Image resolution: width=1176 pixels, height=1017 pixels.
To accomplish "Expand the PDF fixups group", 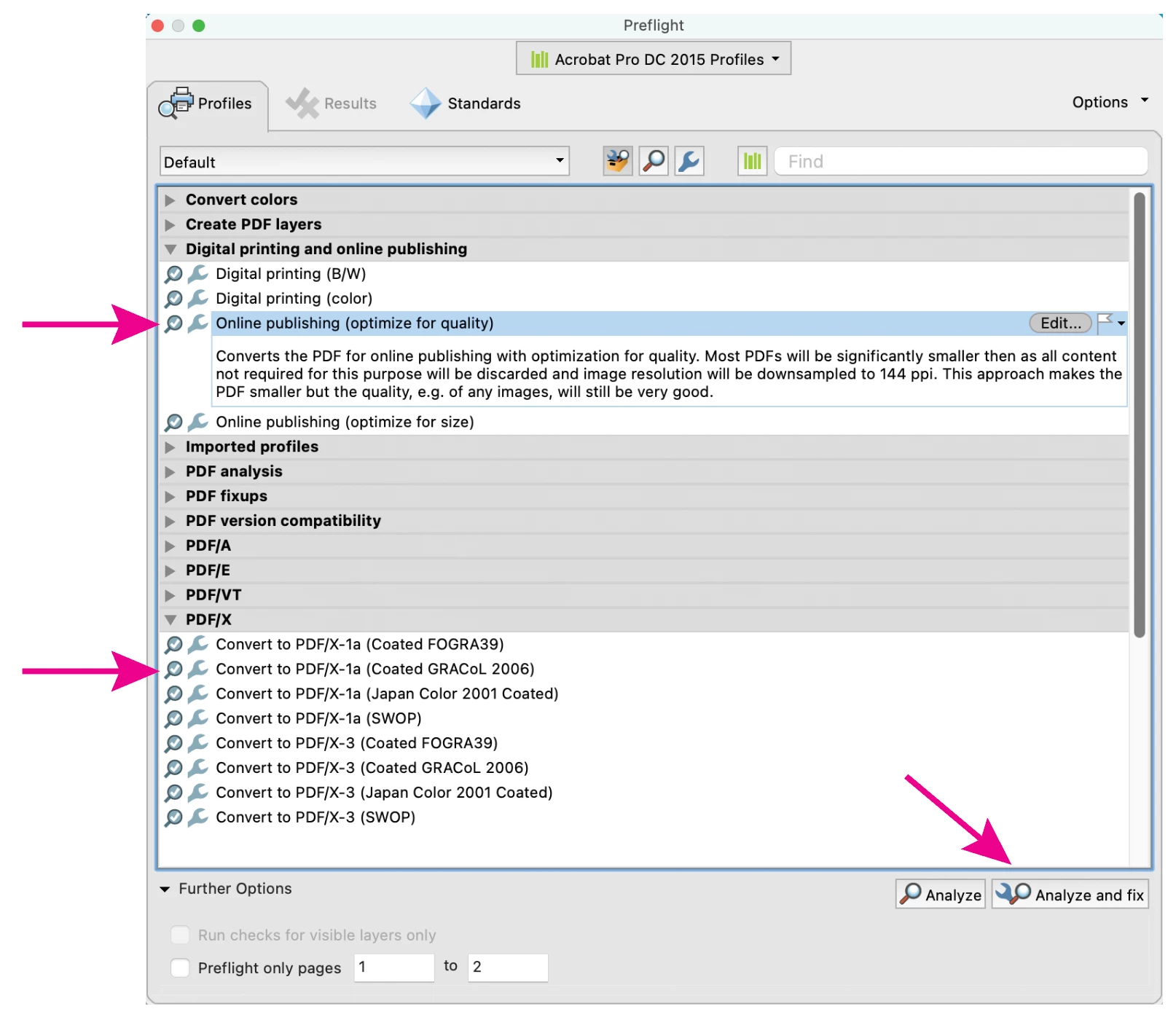I will tap(170, 497).
